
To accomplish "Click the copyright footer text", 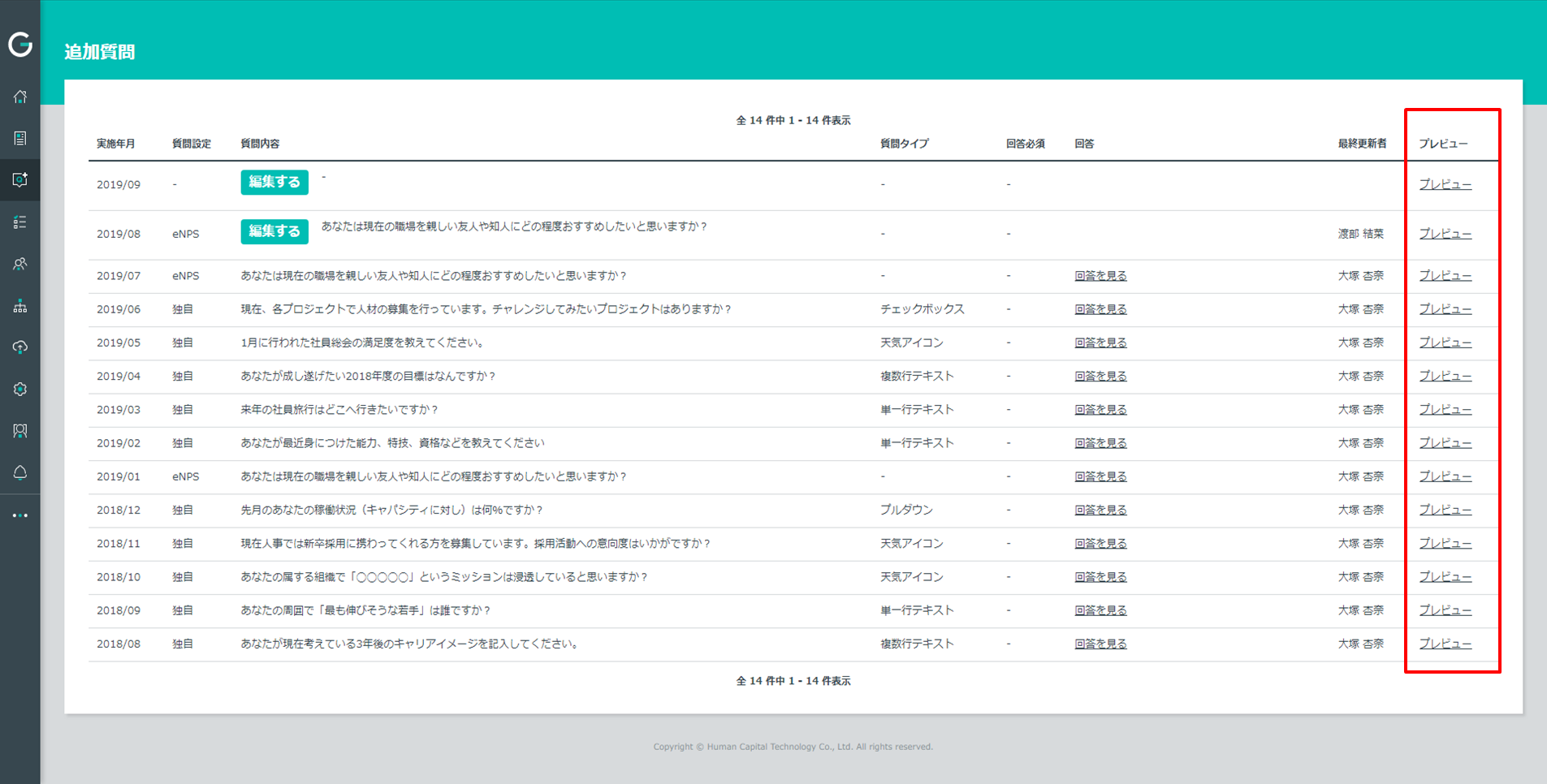I will point(793,747).
